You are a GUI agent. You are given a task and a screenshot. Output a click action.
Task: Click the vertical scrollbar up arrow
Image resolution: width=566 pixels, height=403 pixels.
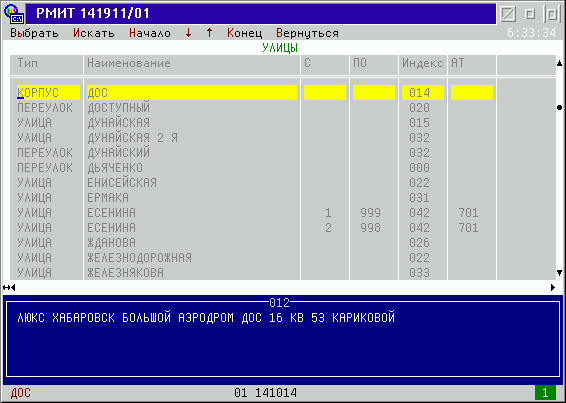pyautogui.click(x=560, y=63)
